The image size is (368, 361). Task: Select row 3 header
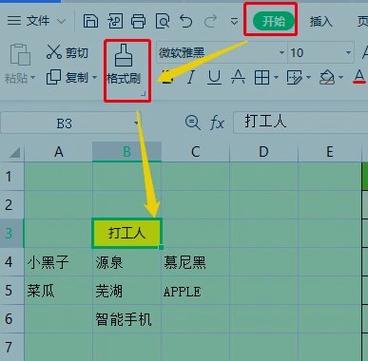[x=12, y=233]
